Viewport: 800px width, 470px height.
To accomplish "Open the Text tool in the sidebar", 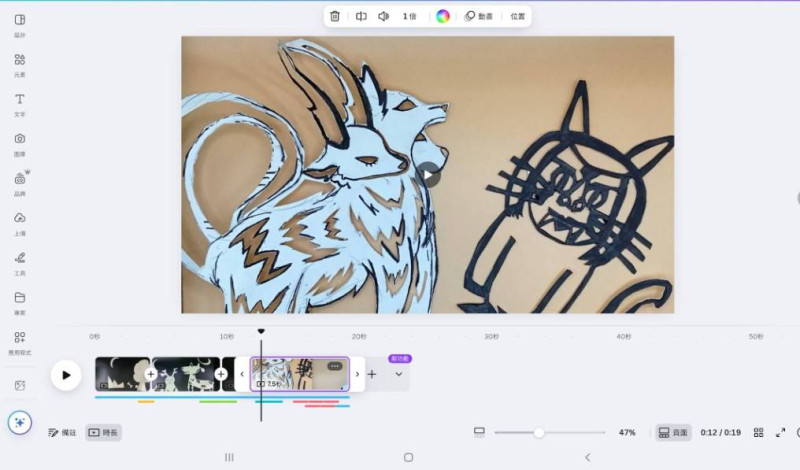I will pyautogui.click(x=19, y=105).
